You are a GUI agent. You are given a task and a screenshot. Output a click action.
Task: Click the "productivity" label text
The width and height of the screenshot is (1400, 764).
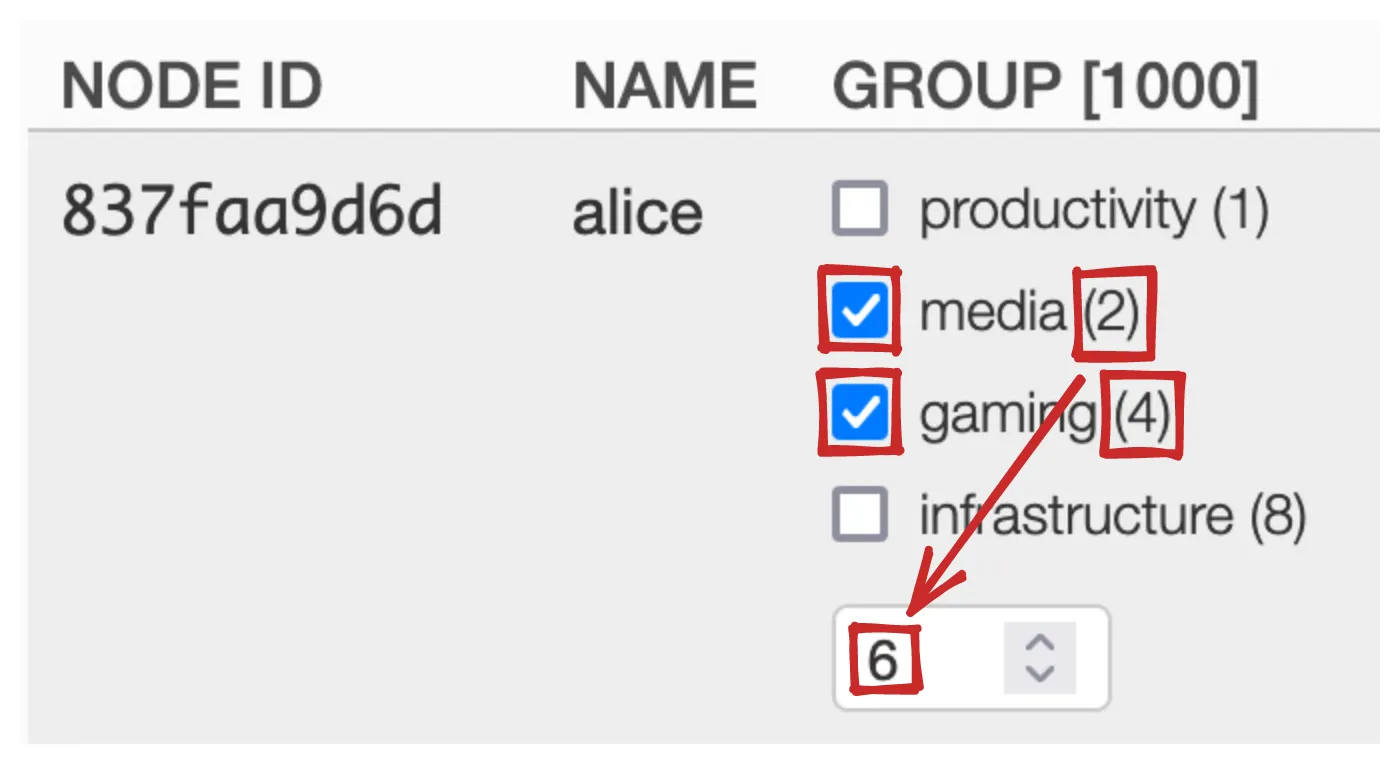point(1057,210)
